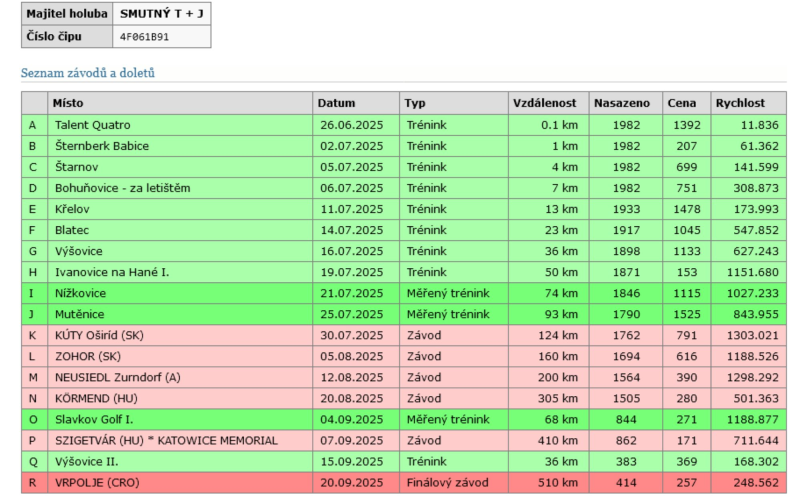800x504 pixels.
Task: Click the Nasazeno column header
Action: point(621,103)
